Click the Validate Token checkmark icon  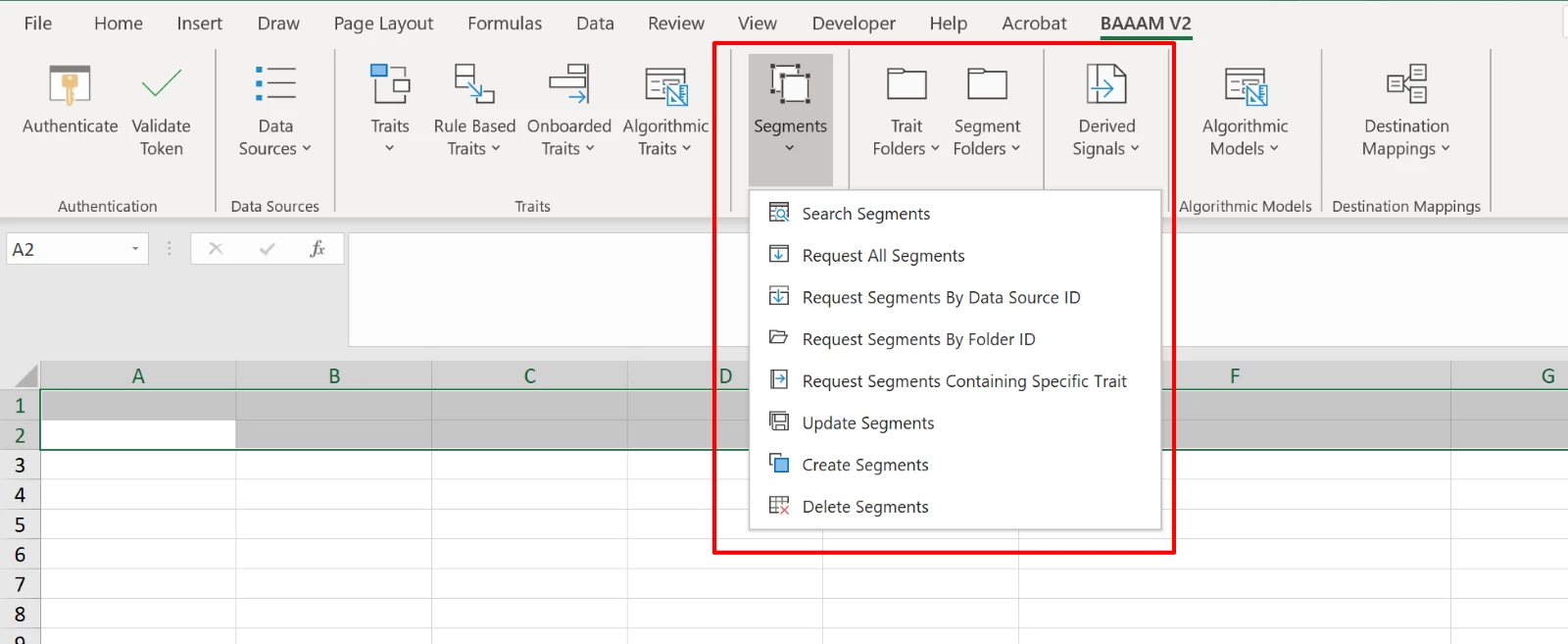(x=161, y=84)
